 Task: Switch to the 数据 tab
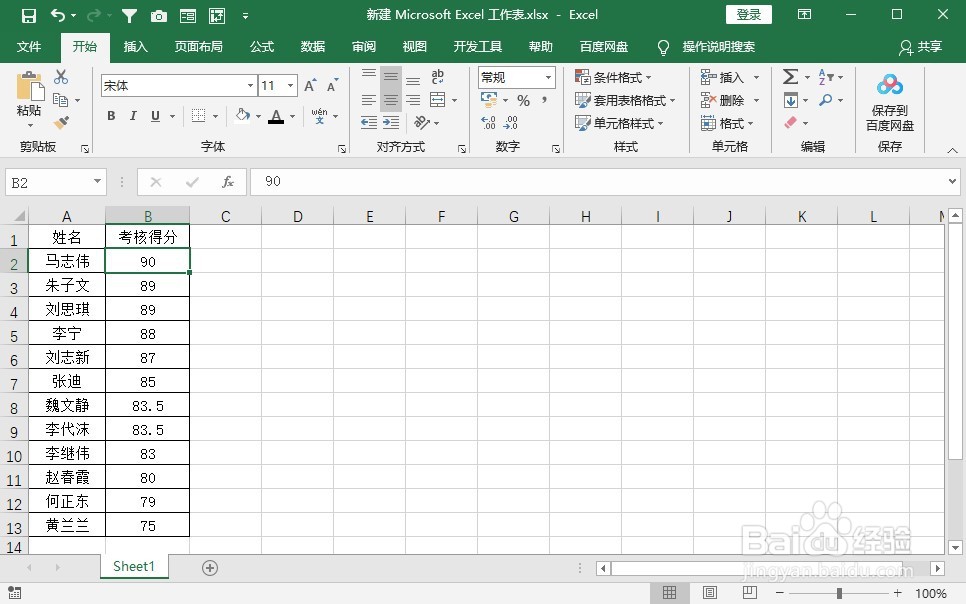point(312,47)
